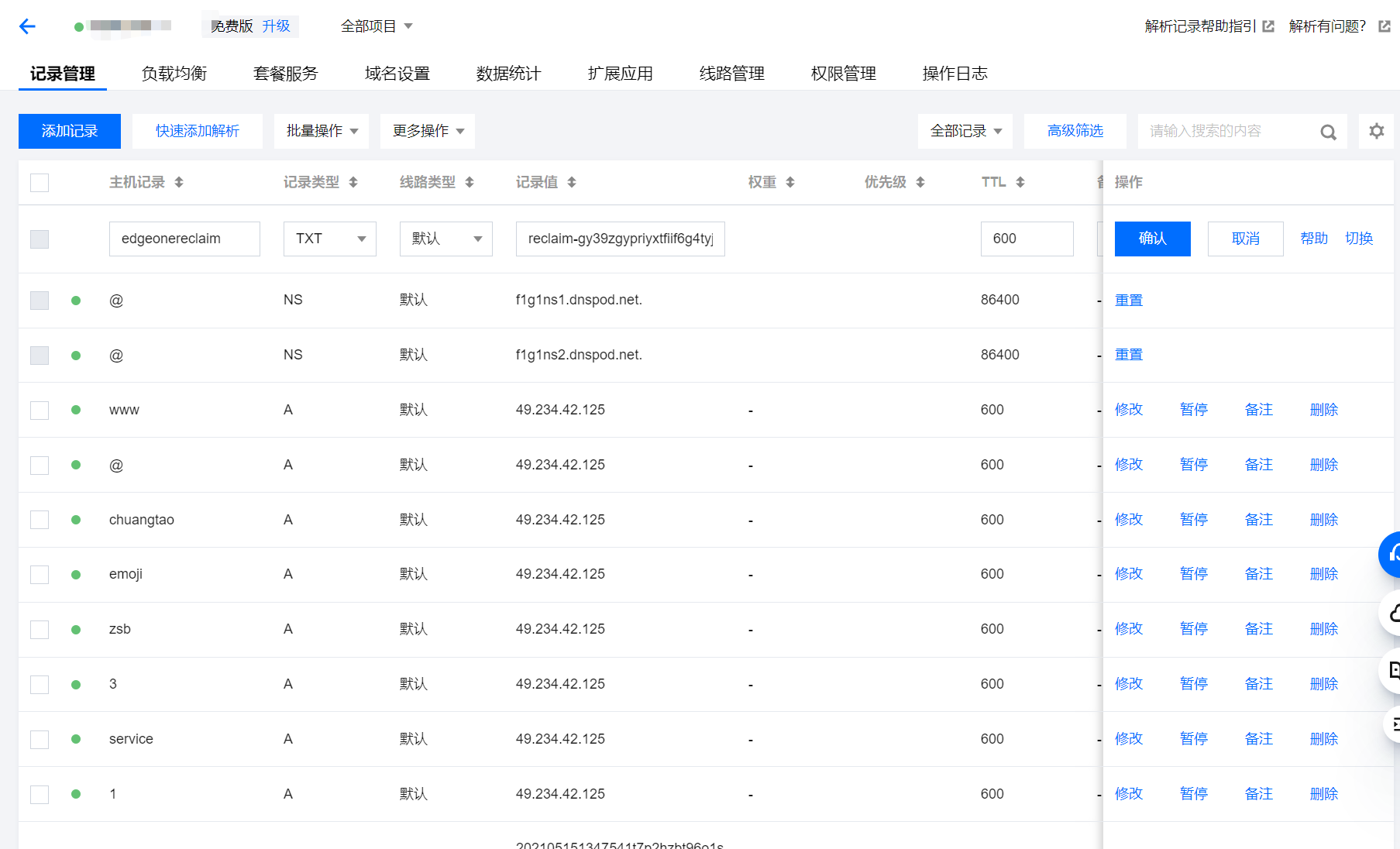Image resolution: width=1400 pixels, height=849 pixels.
Task: Sort by 优先级 column arrows
Action: pyautogui.click(x=920, y=182)
